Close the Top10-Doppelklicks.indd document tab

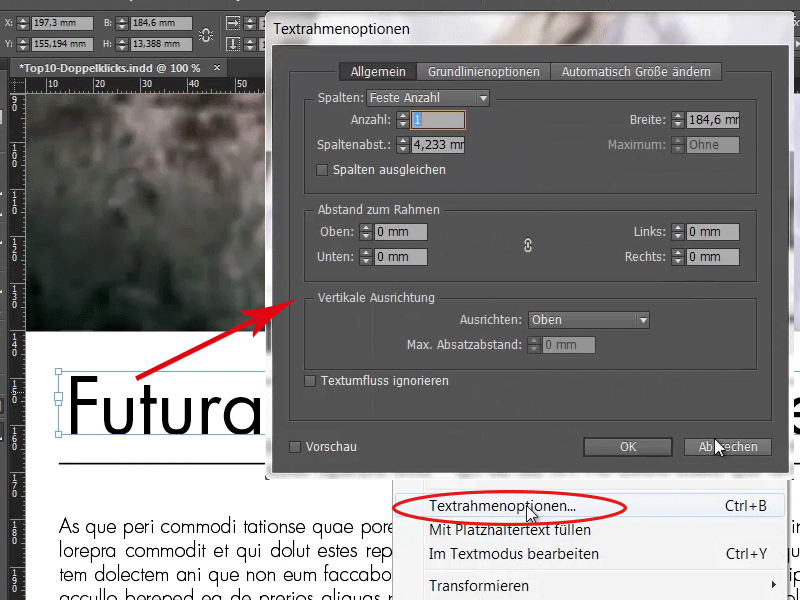pyautogui.click(x=217, y=67)
